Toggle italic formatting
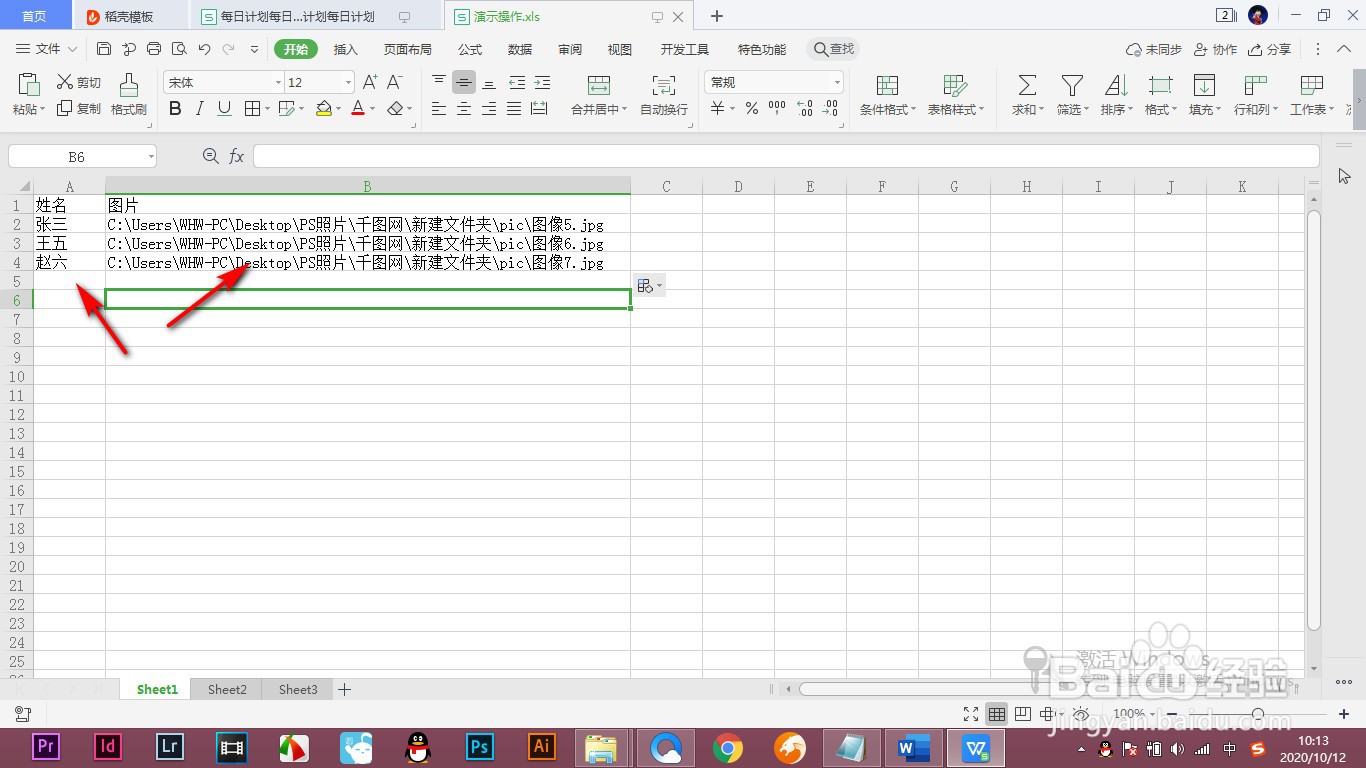The height and width of the screenshot is (768, 1366). 198,108
